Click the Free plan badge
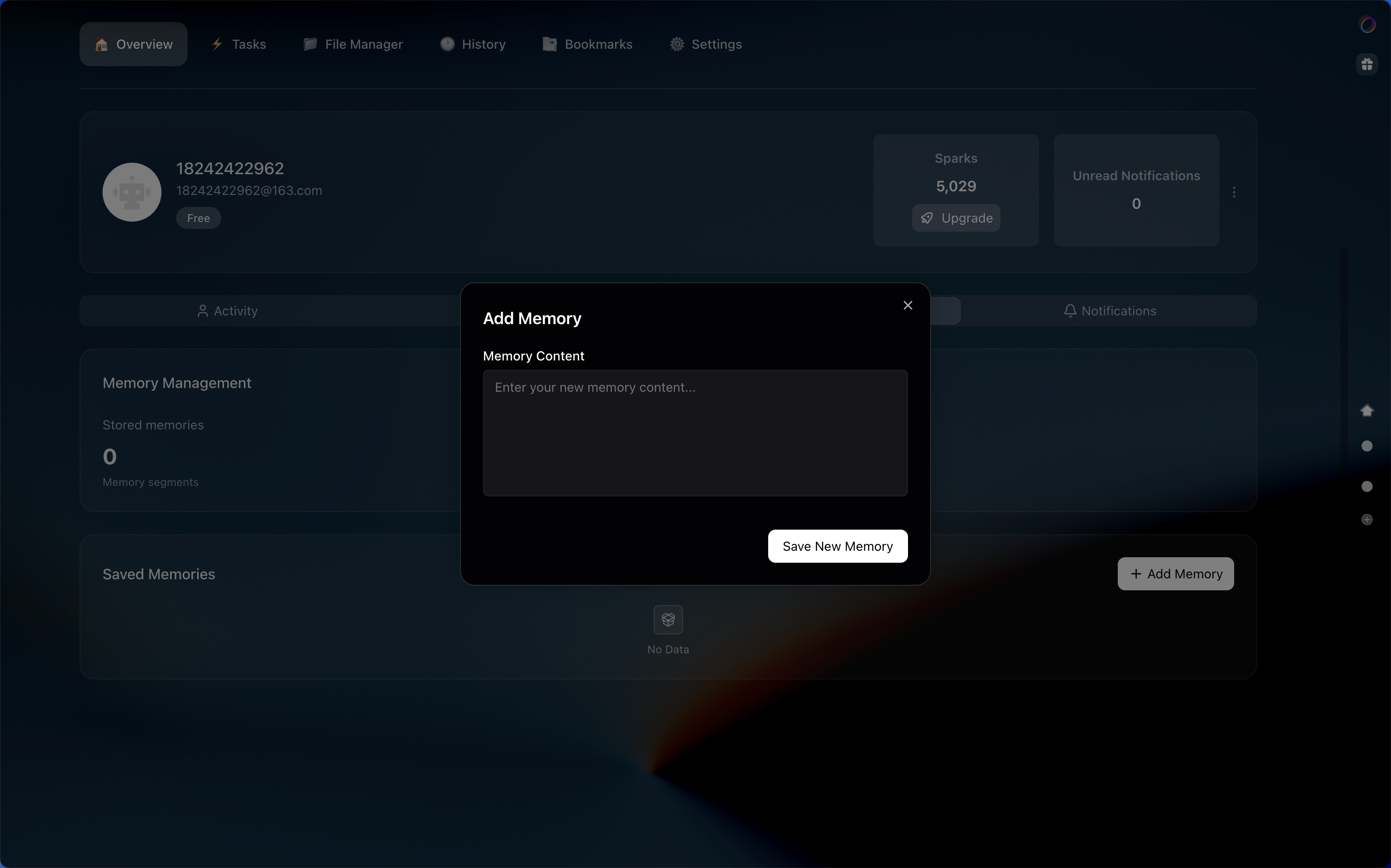Screen dimensions: 1391x868 click(x=198, y=218)
